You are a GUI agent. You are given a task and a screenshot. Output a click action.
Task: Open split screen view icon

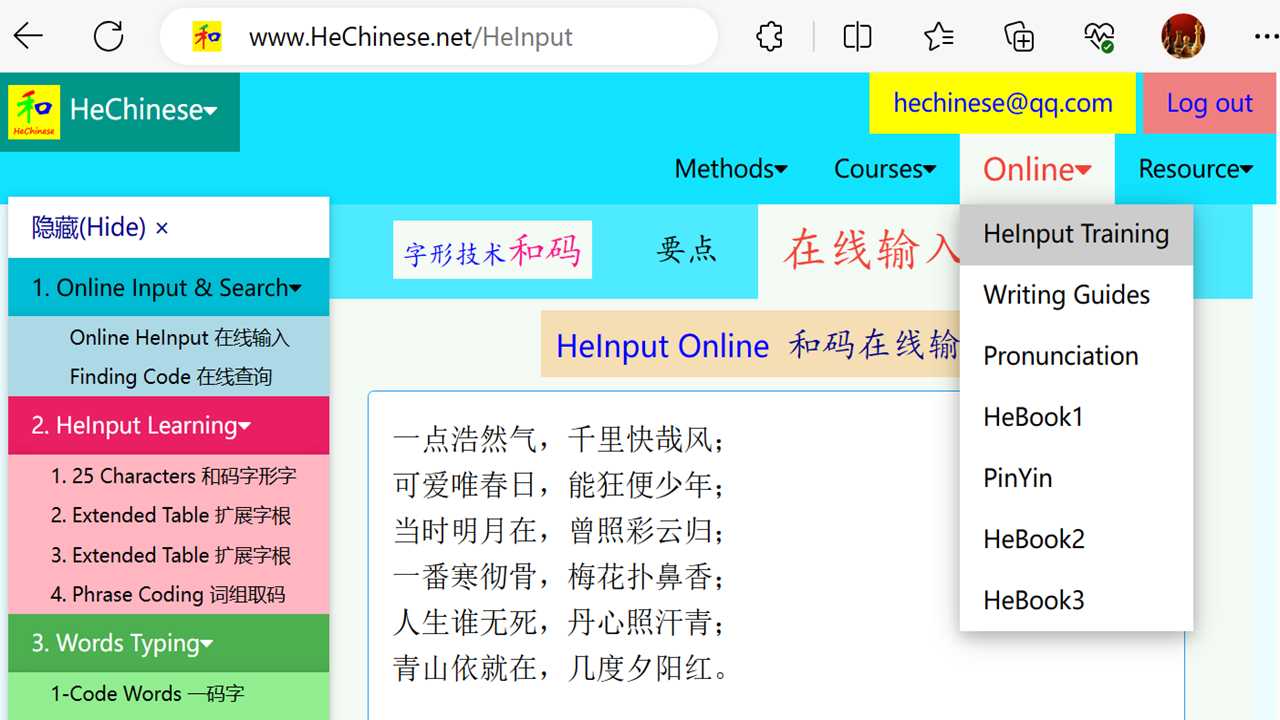coord(857,36)
